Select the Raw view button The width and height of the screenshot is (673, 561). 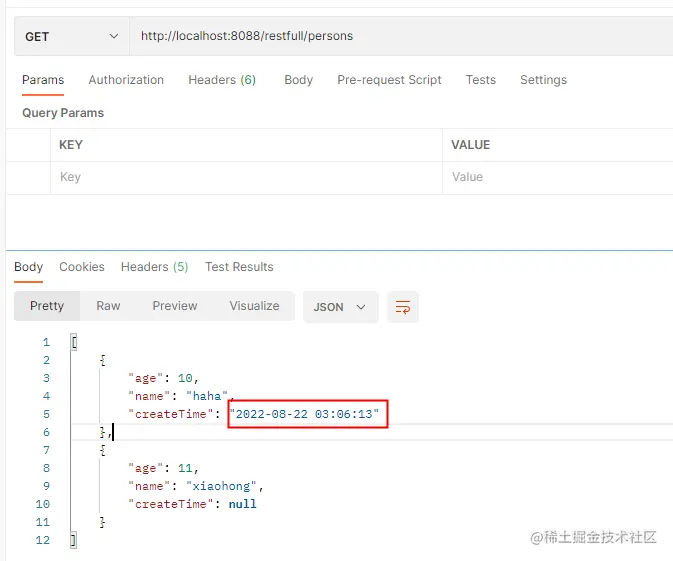pos(108,306)
